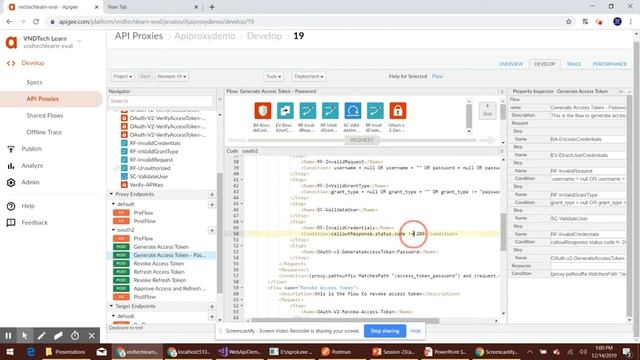640x360 pixels.
Task: Open the Admin gear icon
Action: [x=11, y=182]
